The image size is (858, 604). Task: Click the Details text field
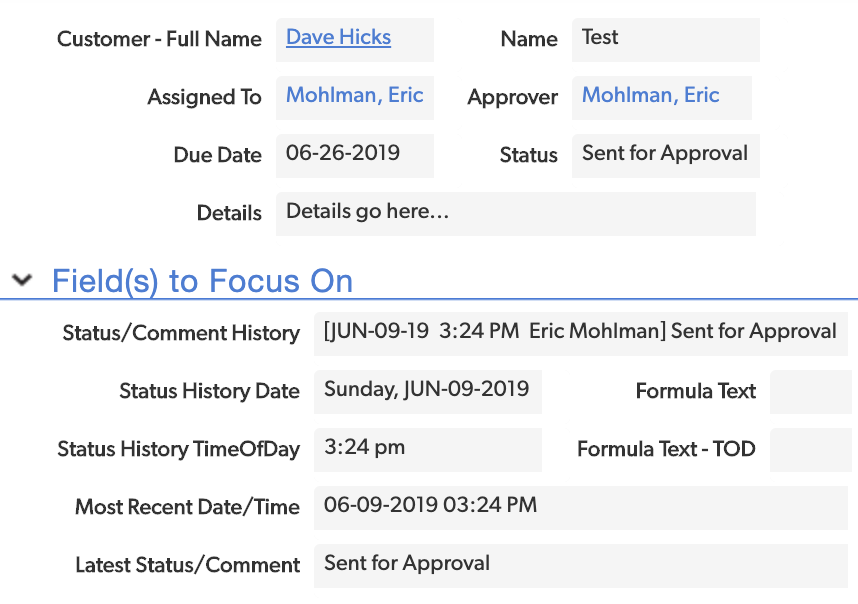click(515, 214)
